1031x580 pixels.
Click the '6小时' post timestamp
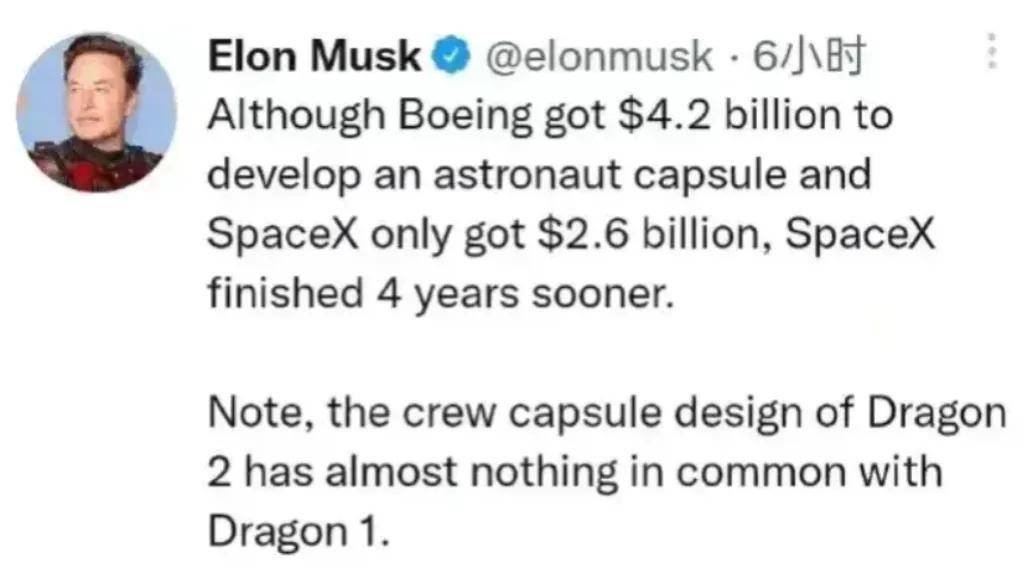pyautogui.click(x=809, y=57)
